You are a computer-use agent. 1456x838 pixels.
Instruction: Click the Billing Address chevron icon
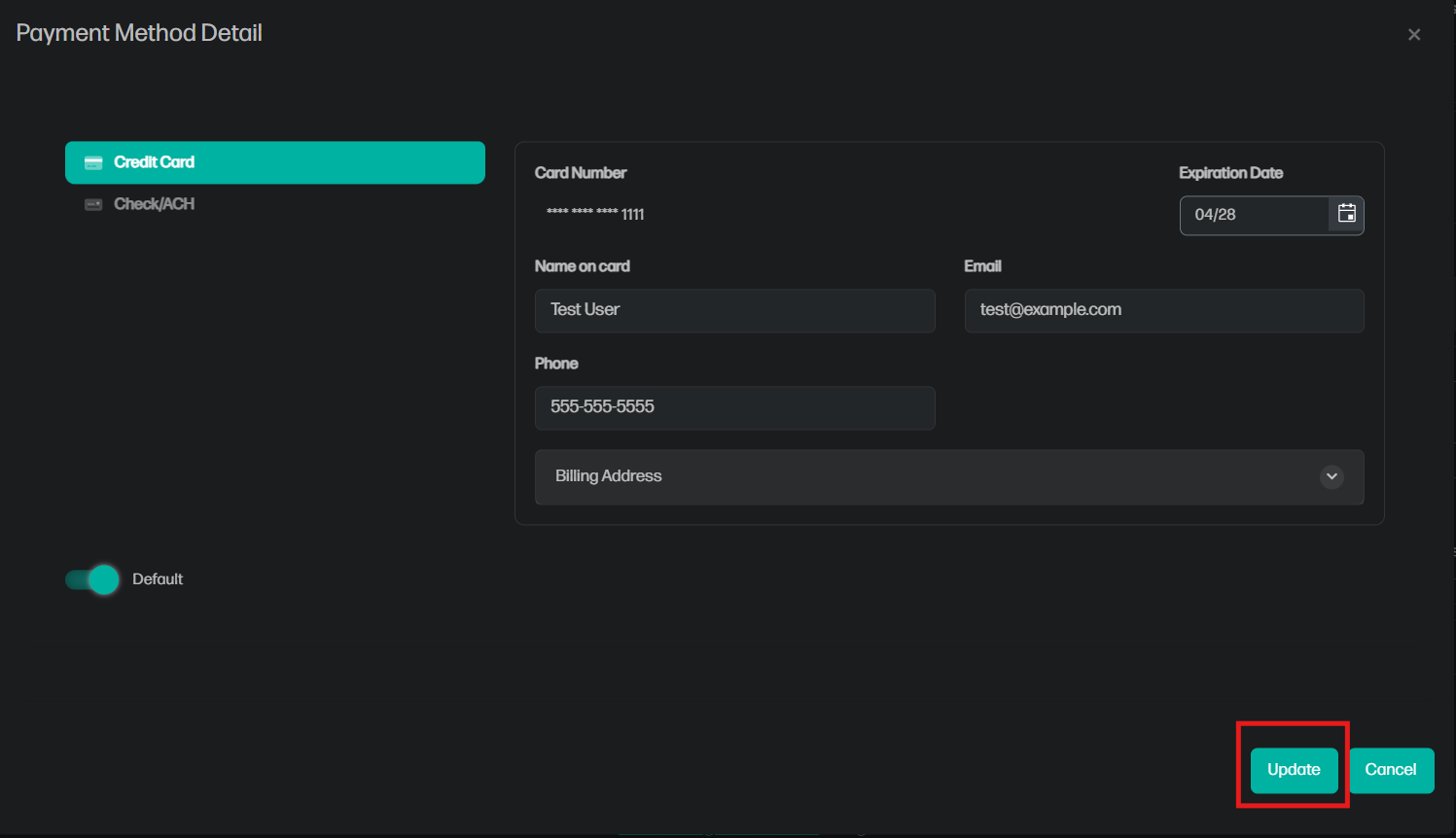point(1332,476)
